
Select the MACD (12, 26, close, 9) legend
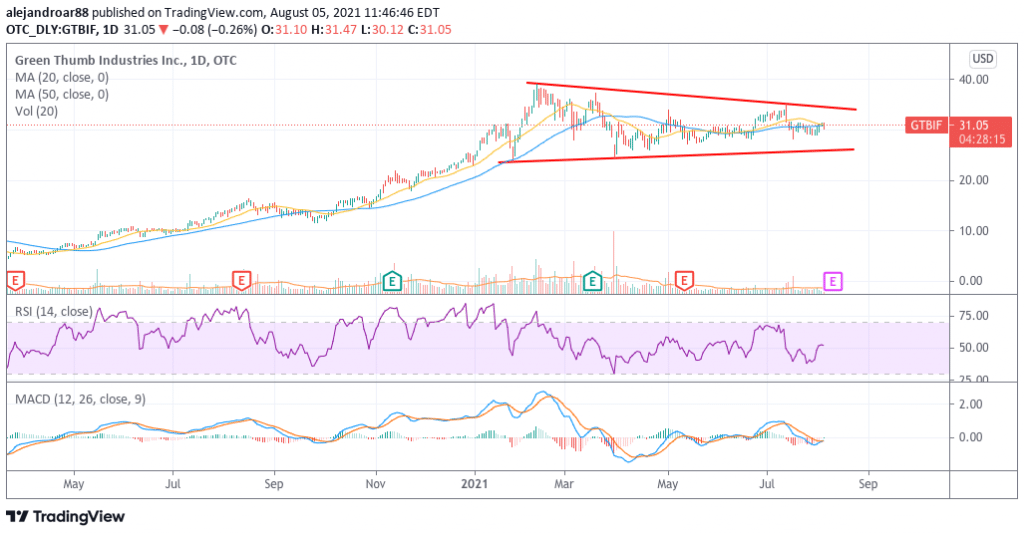(80, 398)
